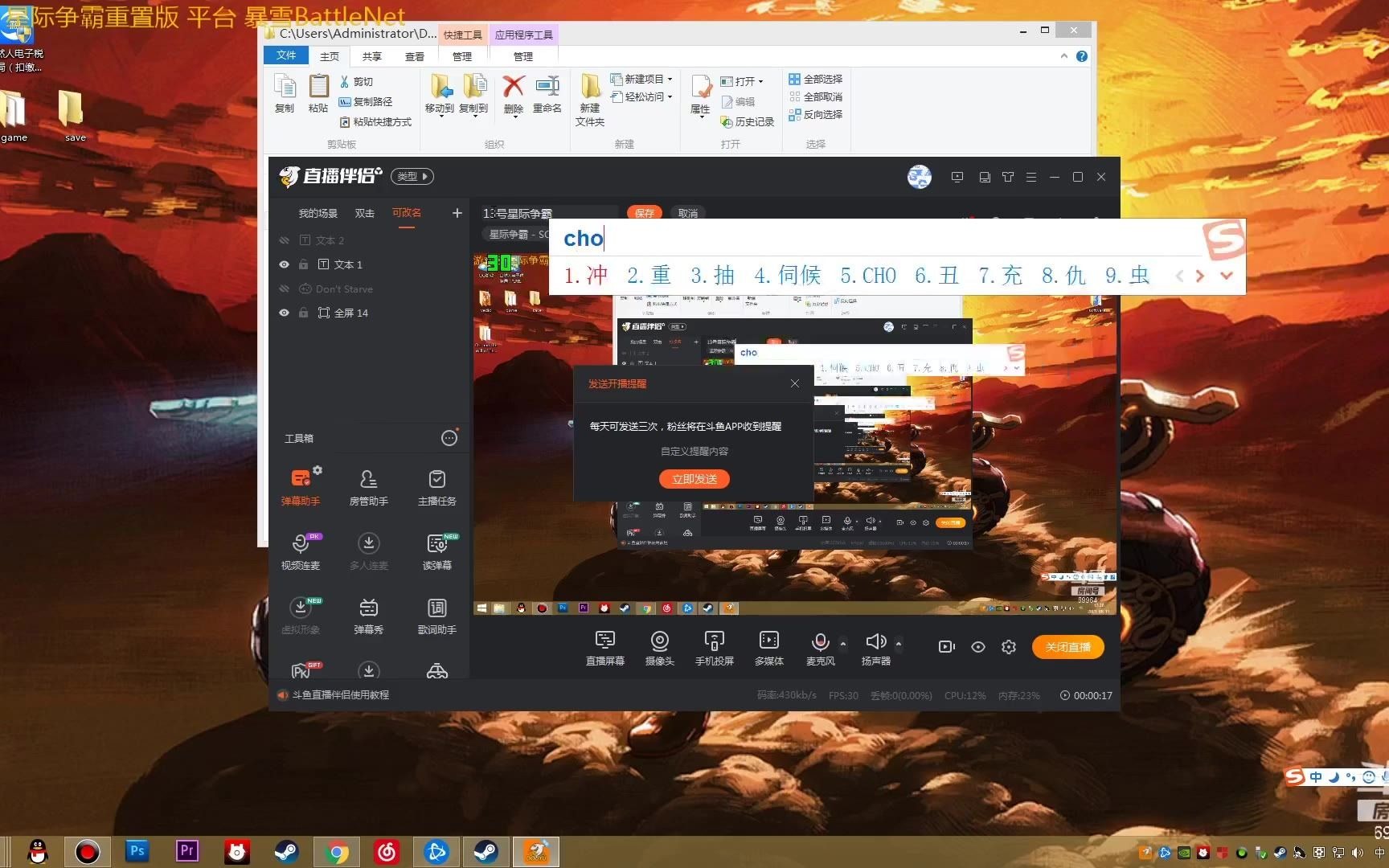Open the 歌词助手 lyrics assistant tool
This screenshot has height=868, width=1389.
(437, 616)
